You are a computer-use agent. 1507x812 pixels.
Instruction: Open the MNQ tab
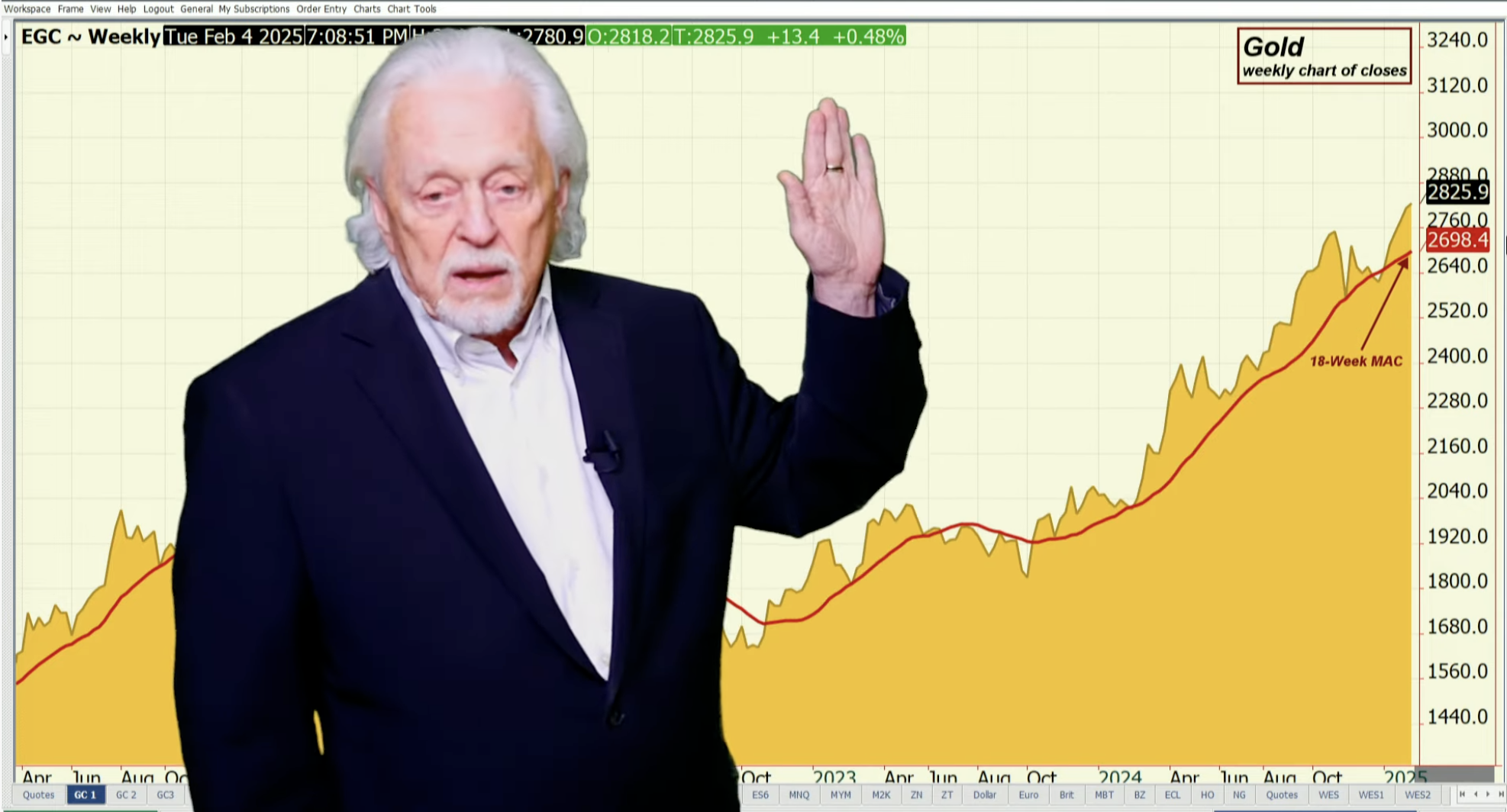click(799, 795)
